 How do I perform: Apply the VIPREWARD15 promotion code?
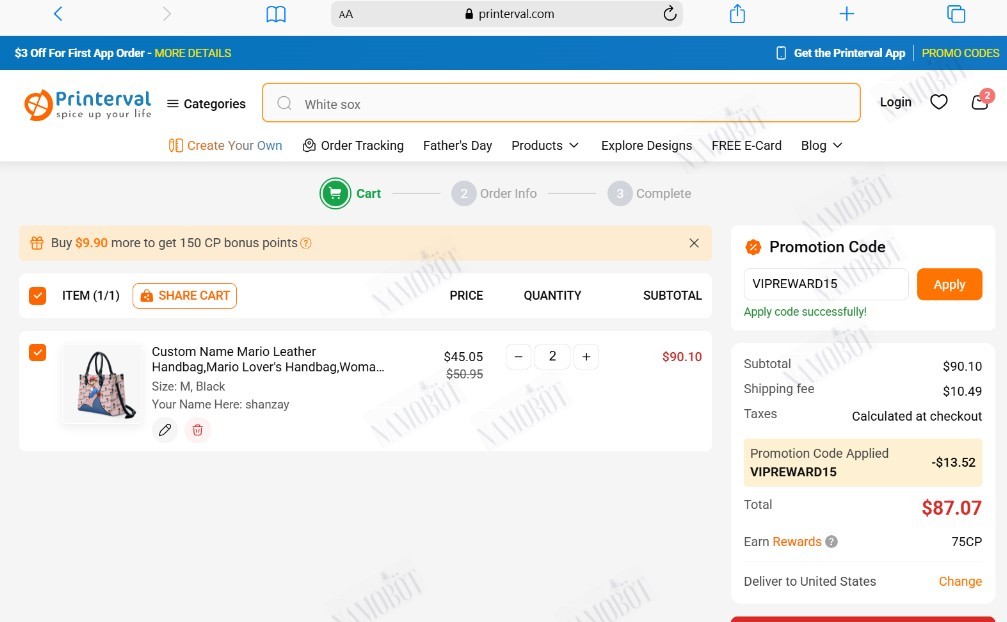949,284
